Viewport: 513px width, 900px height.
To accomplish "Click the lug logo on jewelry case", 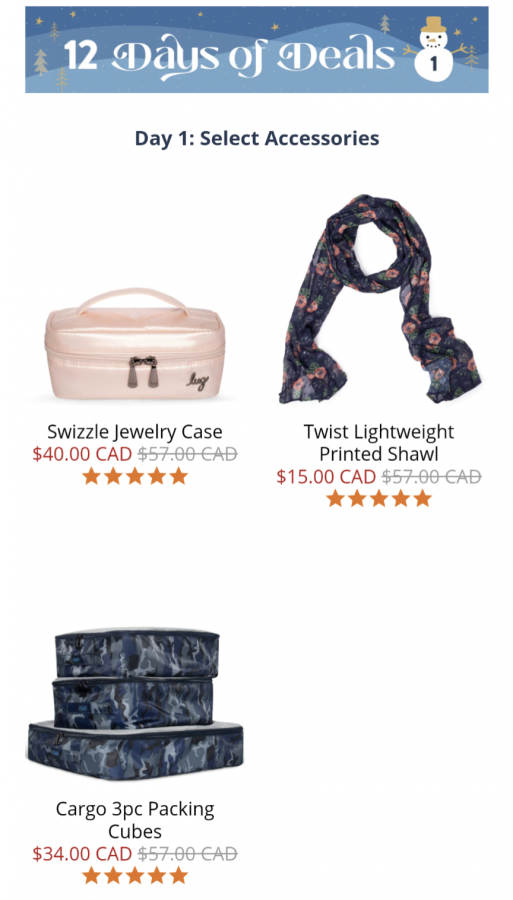I will [197, 382].
